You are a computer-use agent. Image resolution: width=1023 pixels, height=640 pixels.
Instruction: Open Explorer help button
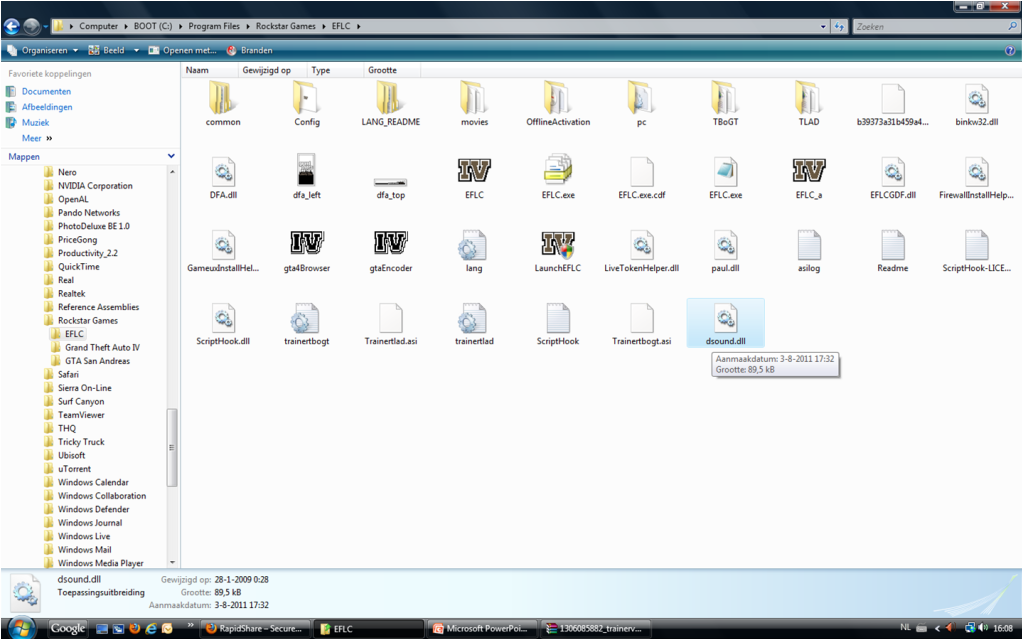tap(1010, 50)
